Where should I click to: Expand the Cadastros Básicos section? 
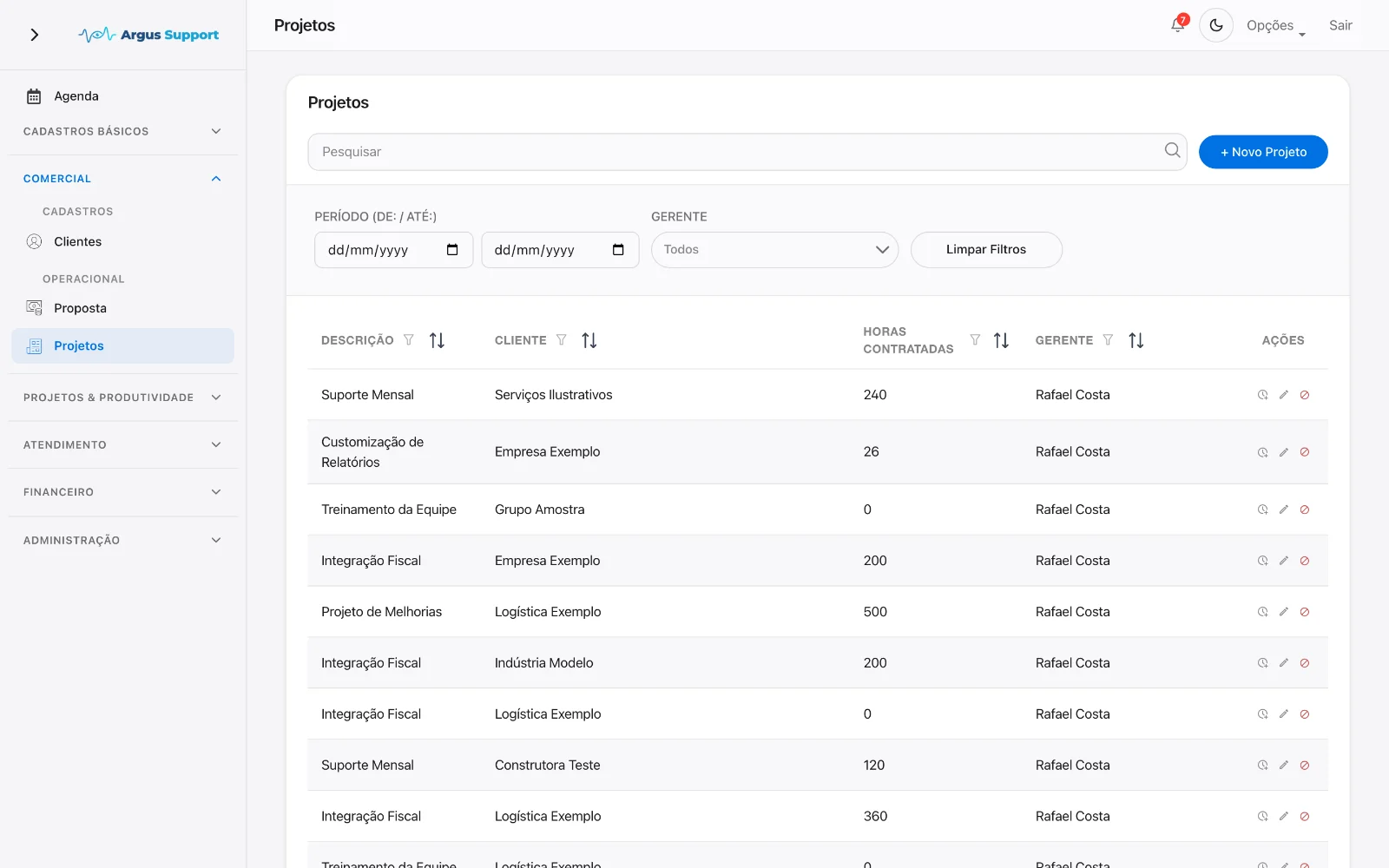pos(122,131)
